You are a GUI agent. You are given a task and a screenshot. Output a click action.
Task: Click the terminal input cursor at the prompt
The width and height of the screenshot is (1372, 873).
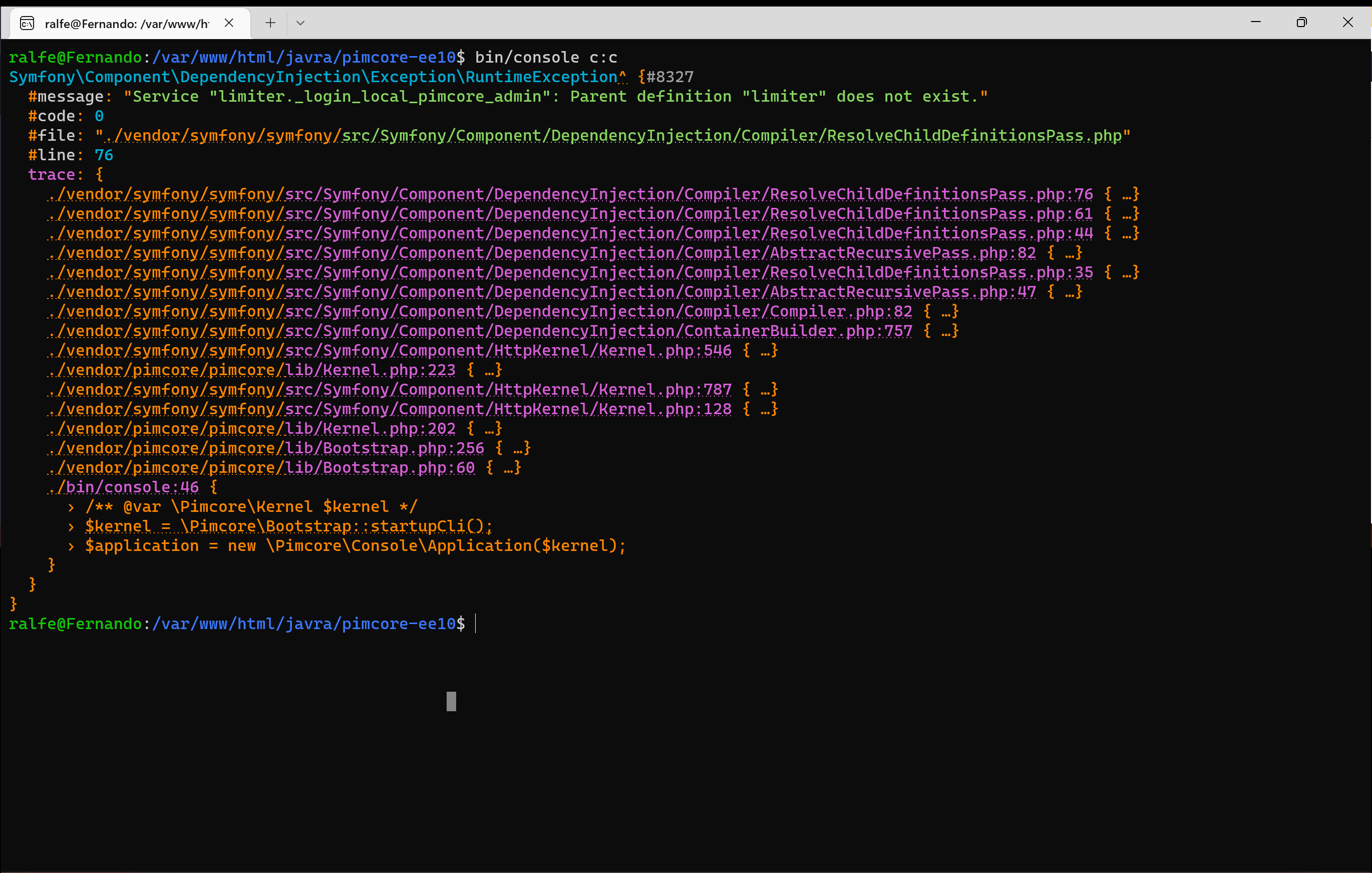476,624
